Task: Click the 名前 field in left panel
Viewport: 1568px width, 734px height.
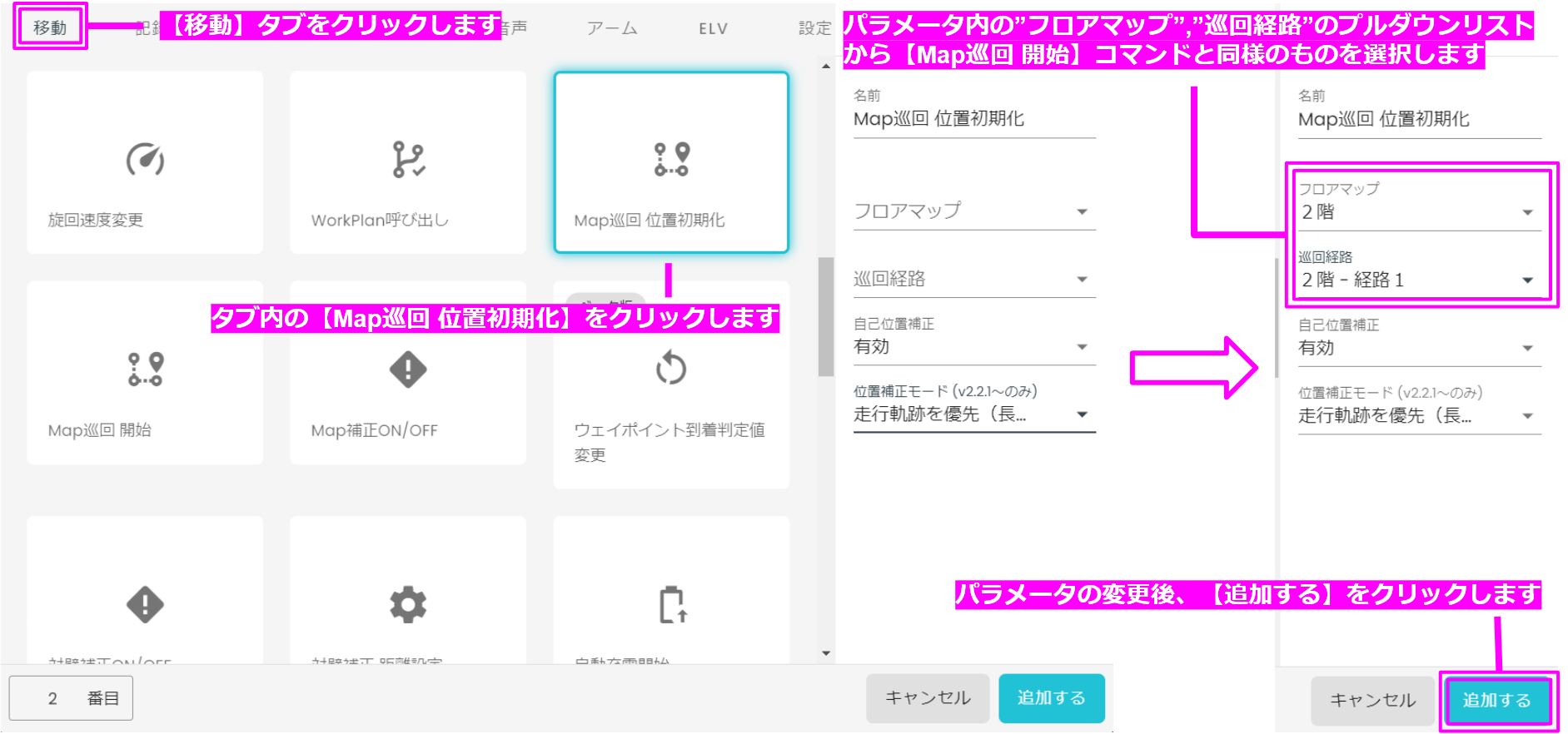Action: (x=974, y=112)
